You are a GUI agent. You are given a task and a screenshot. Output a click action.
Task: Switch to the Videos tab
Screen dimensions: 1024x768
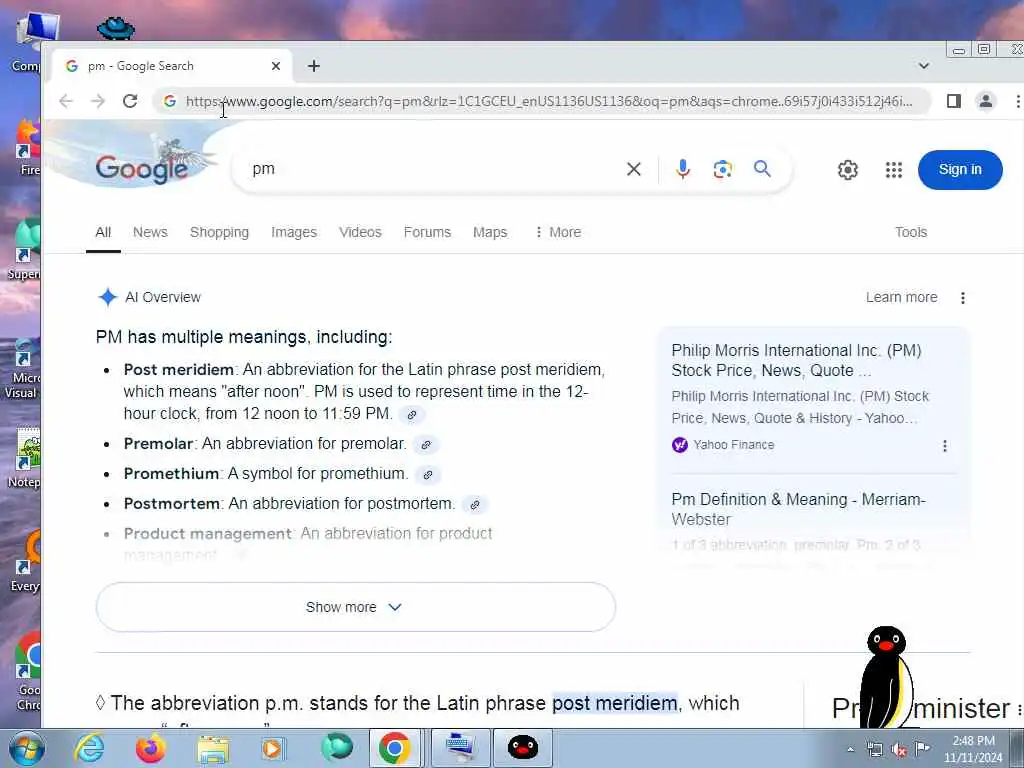point(360,232)
